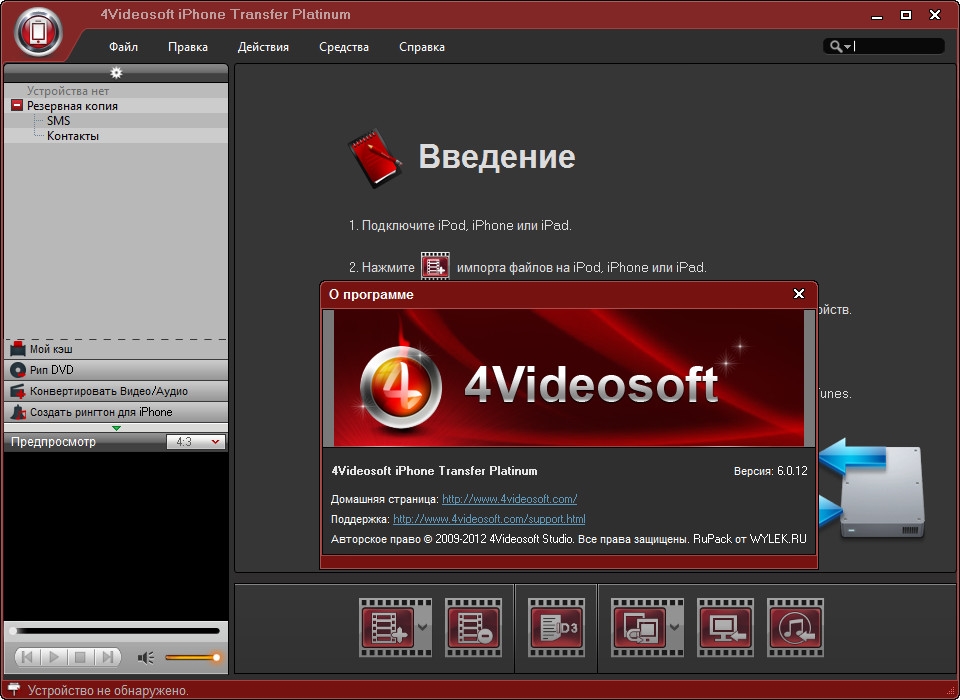Maximize the main window
This screenshot has width=960, height=700.
906,15
